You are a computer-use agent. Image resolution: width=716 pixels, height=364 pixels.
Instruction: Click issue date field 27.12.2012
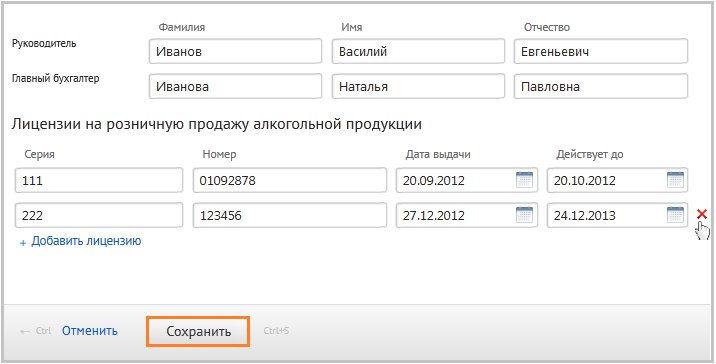click(467, 215)
